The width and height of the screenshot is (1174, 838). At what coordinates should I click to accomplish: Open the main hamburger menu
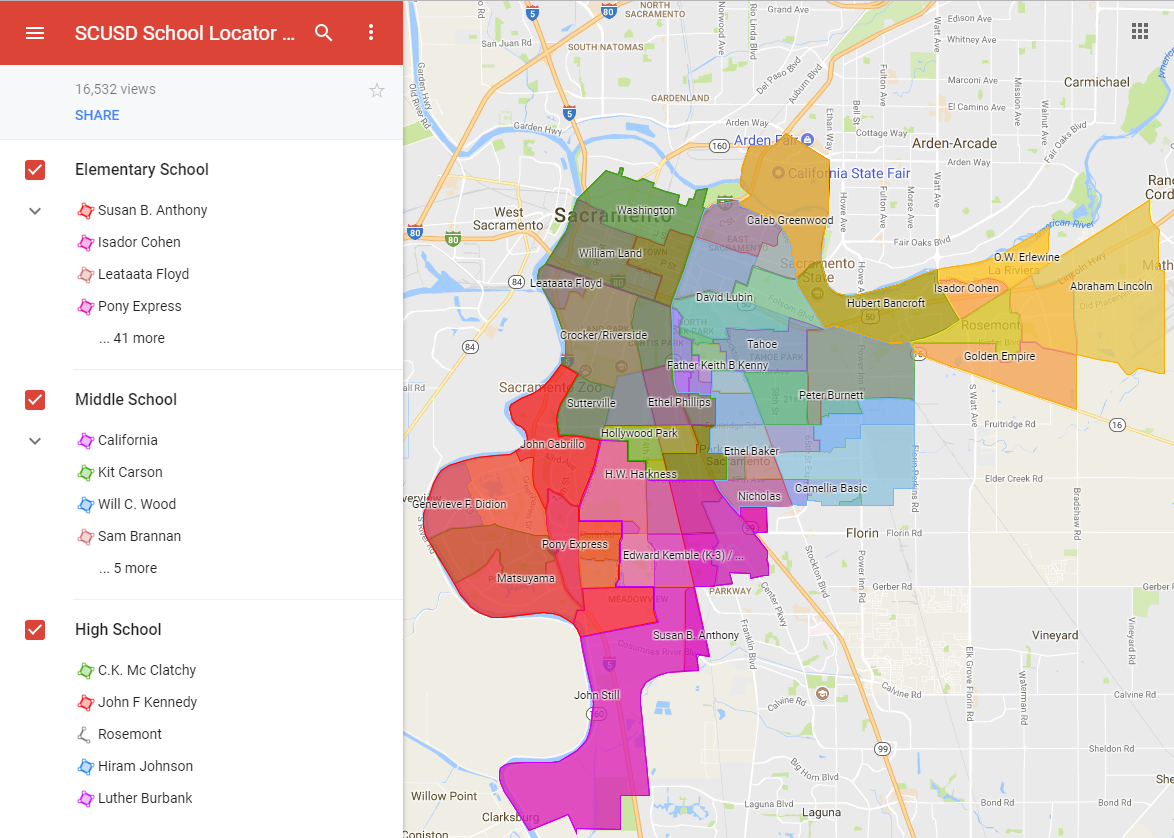(x=35, y=32)
